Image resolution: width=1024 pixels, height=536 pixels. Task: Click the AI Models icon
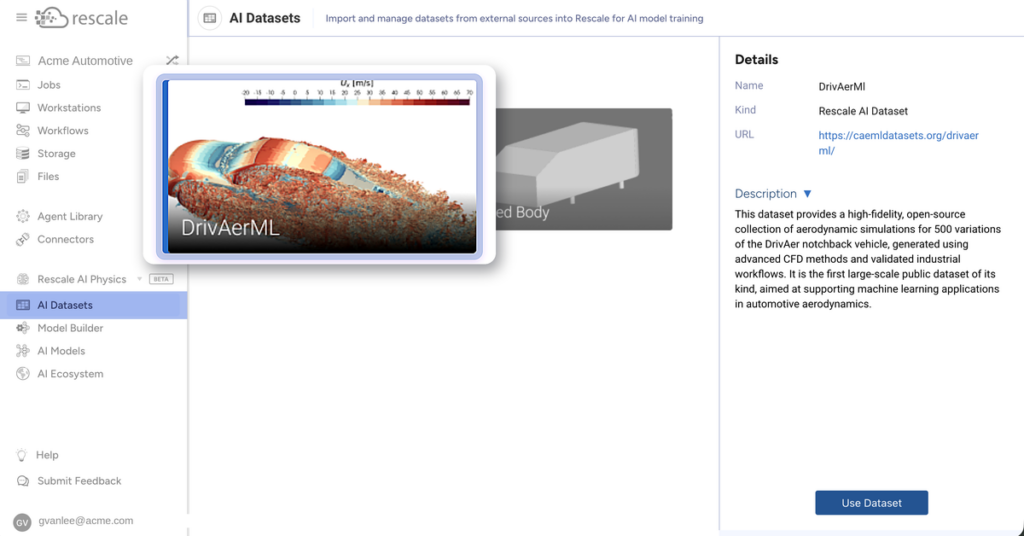coord(23,351)
